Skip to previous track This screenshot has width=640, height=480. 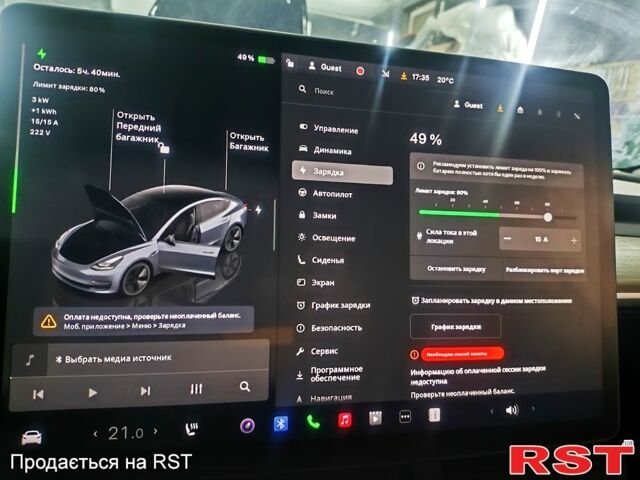[38, 394]
